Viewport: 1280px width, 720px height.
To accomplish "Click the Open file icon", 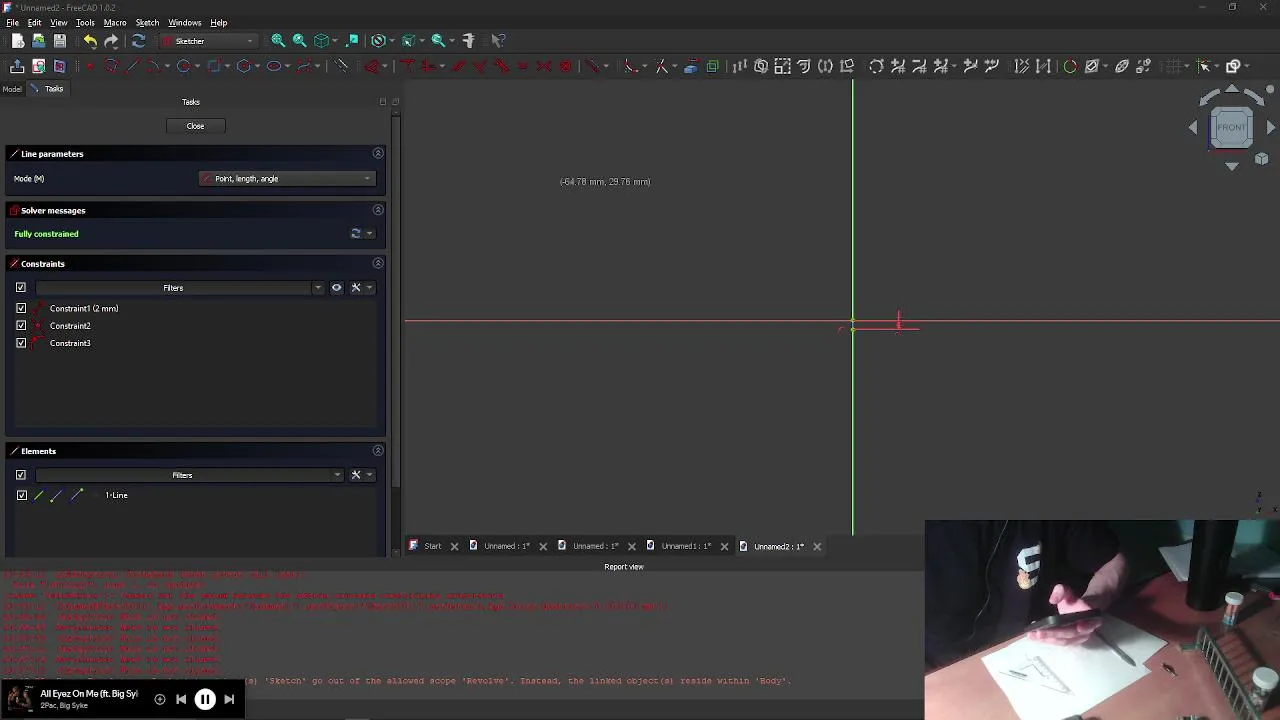I will point(38,41).
